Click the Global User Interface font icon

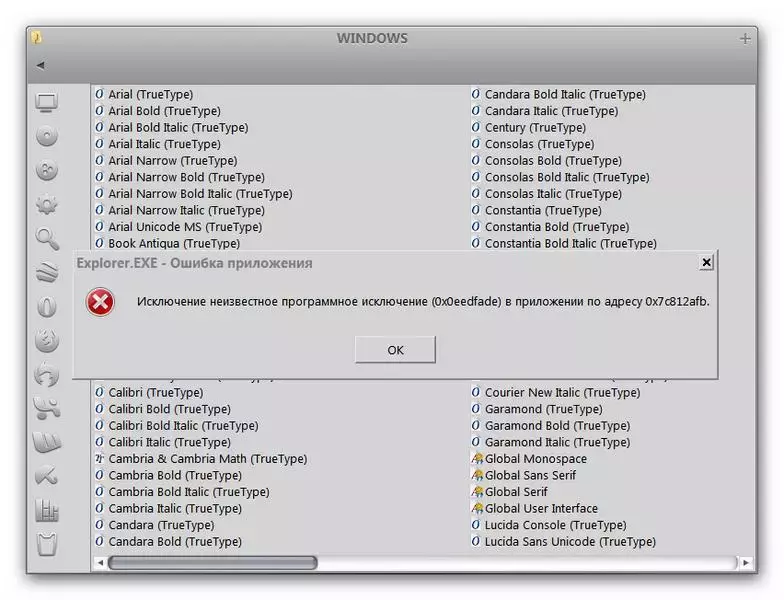tap(478, 508)
